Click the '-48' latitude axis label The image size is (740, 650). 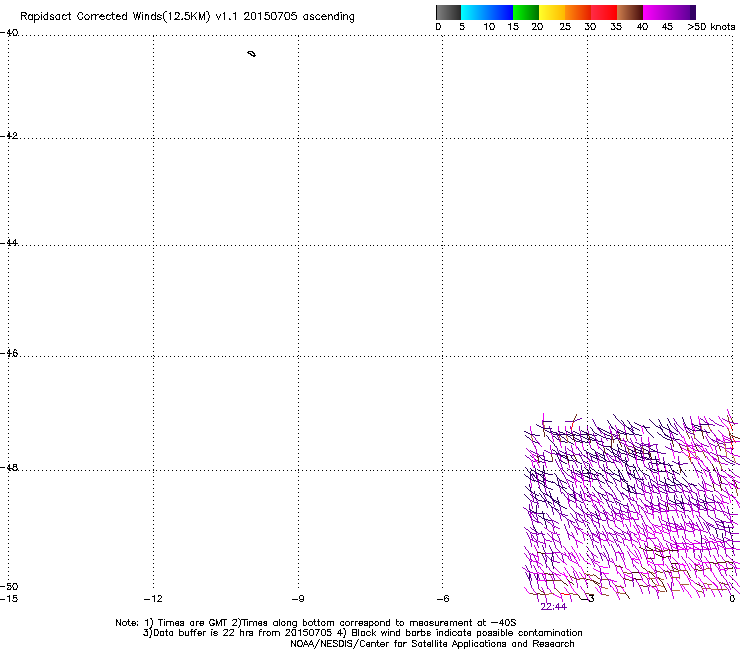point(9,467)
